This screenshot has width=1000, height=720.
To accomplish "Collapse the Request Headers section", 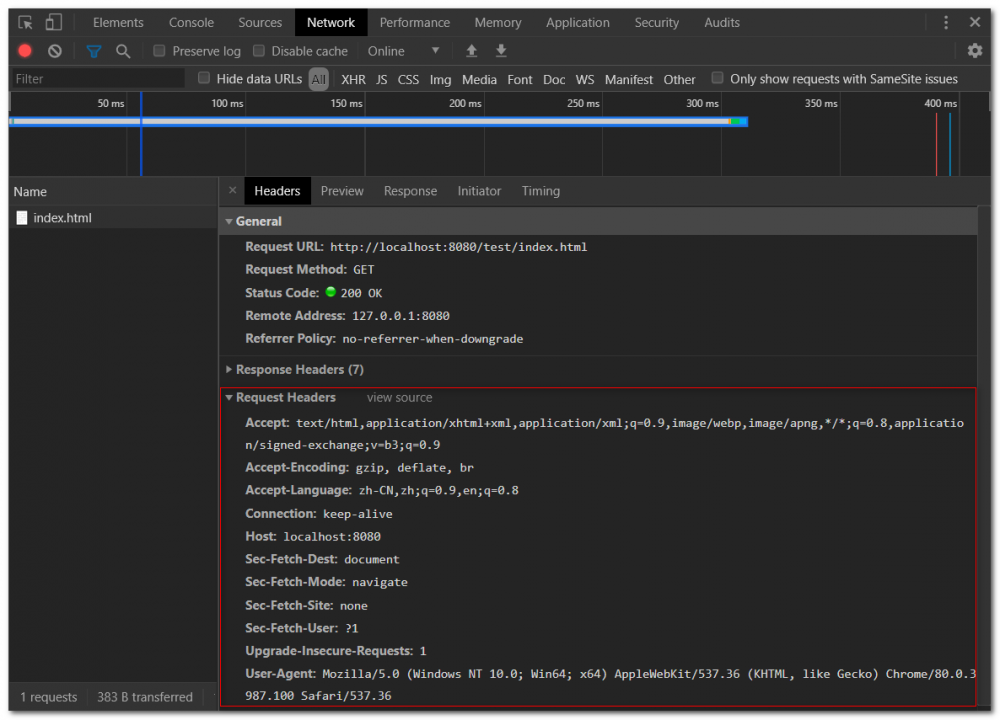I will (x=229, y=397).
